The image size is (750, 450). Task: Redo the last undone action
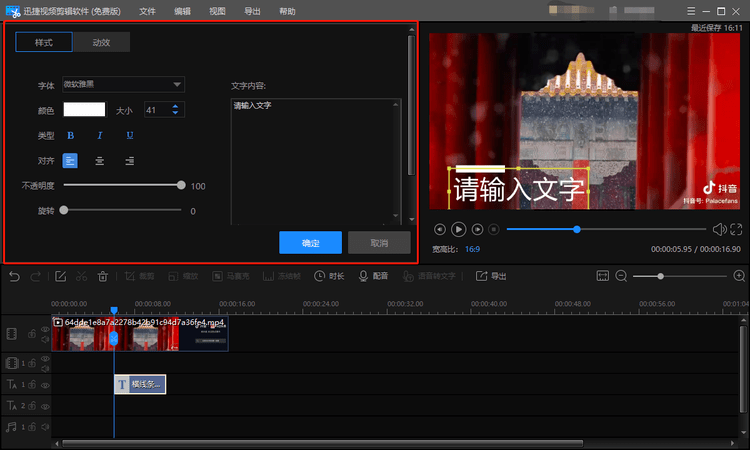pyautogui.click(x=35, y=276)
